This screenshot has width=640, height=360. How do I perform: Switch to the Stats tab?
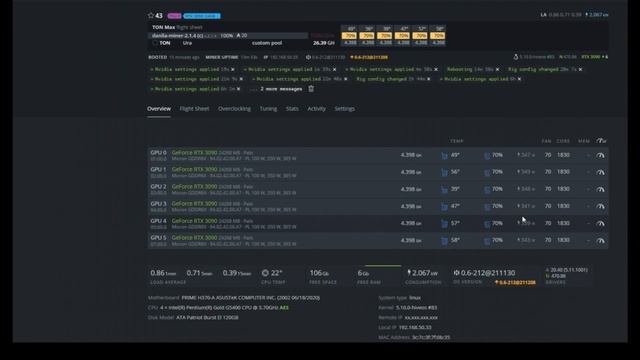click(x=292, y=109)
